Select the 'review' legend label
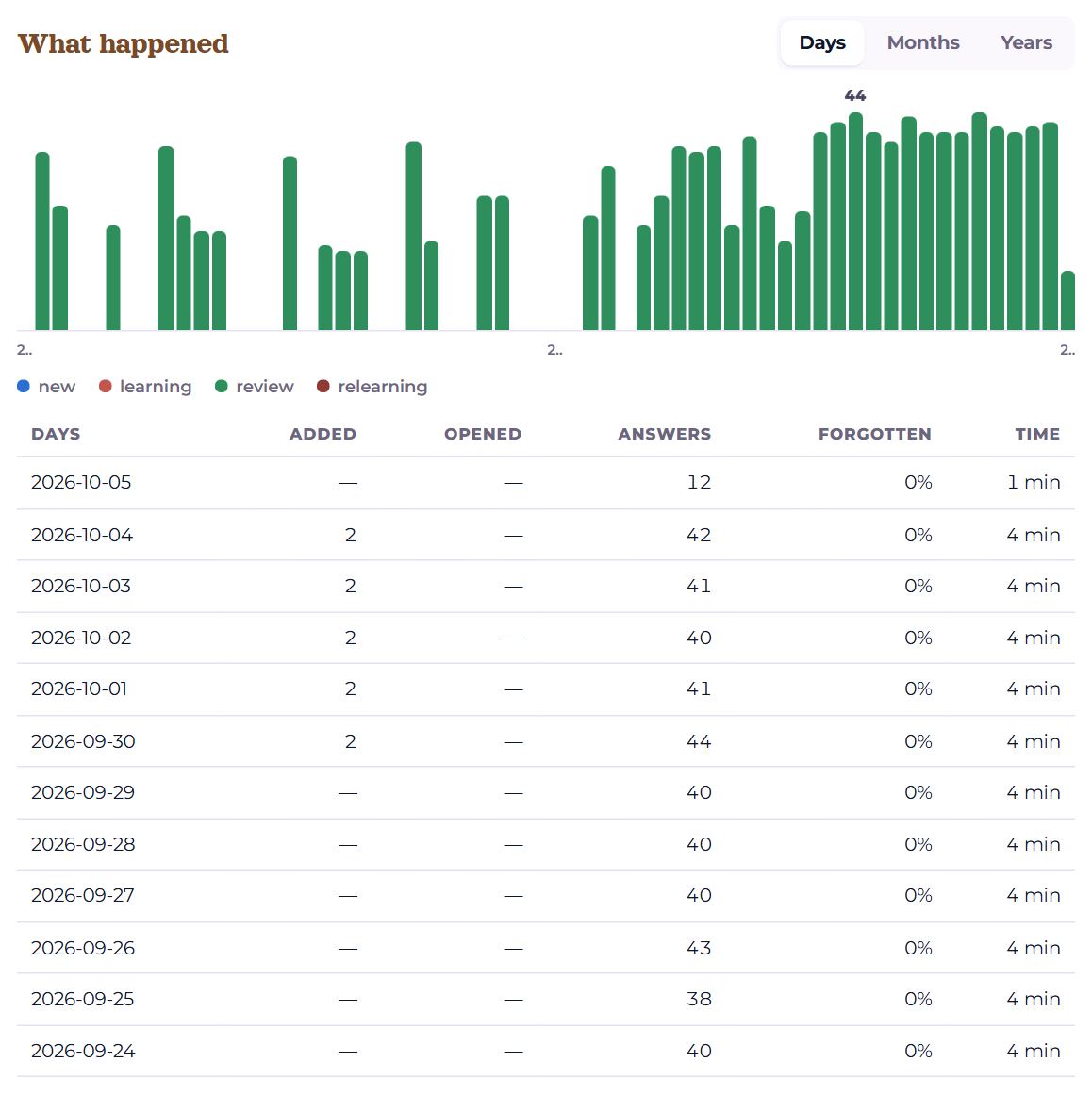The height and width of the screenshot is (1095, 1092). 265,386
